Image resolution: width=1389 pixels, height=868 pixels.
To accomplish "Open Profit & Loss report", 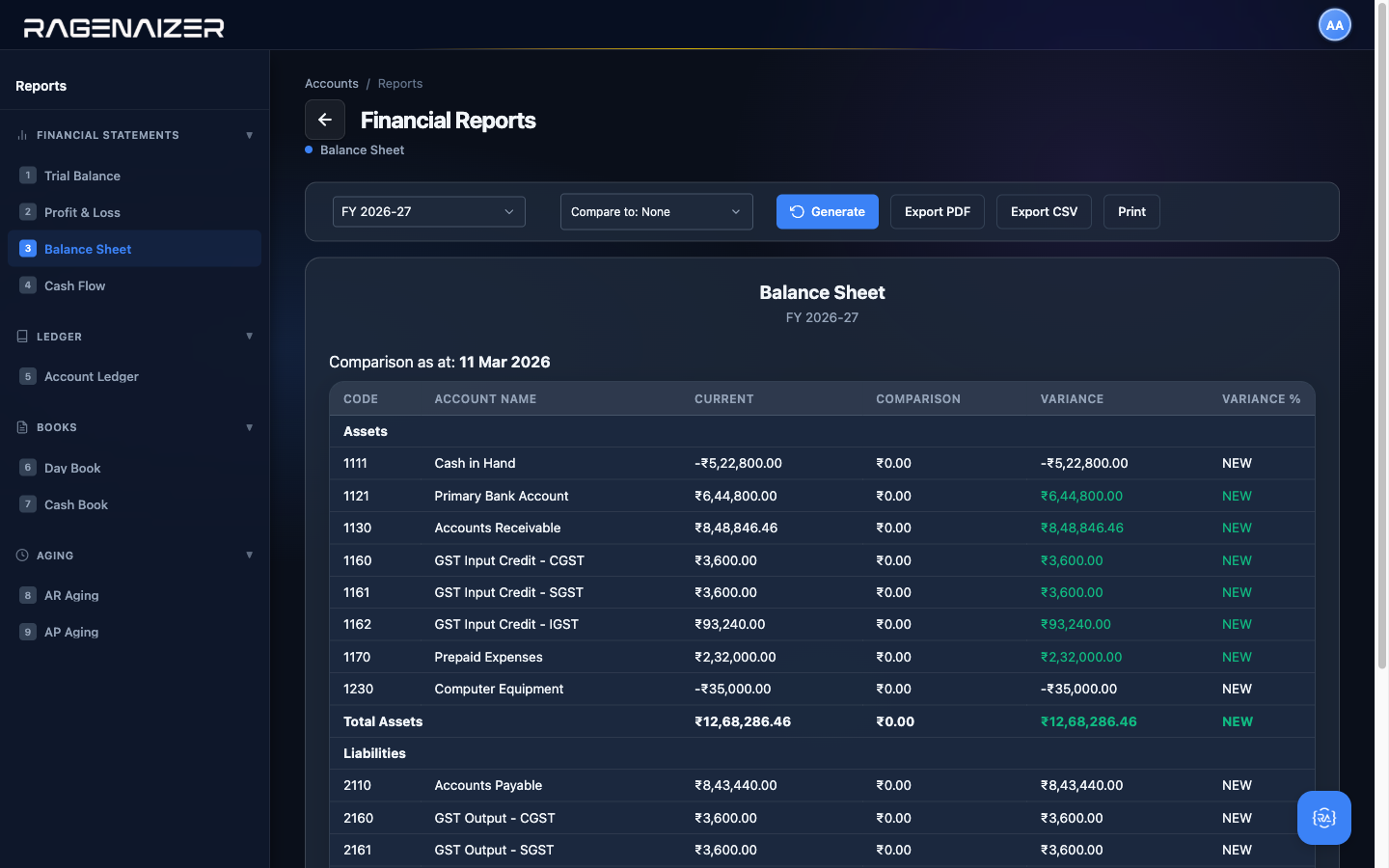I will point(134,212).
